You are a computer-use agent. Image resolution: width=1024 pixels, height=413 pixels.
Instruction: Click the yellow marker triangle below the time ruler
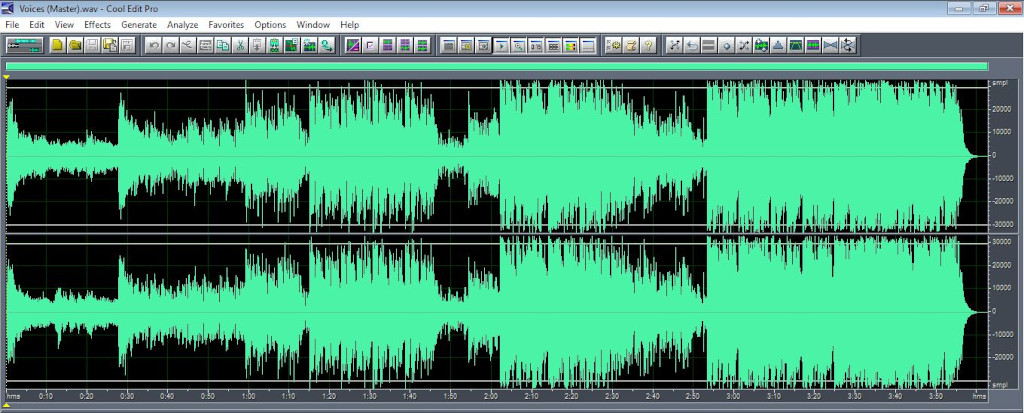click(7, 406)
